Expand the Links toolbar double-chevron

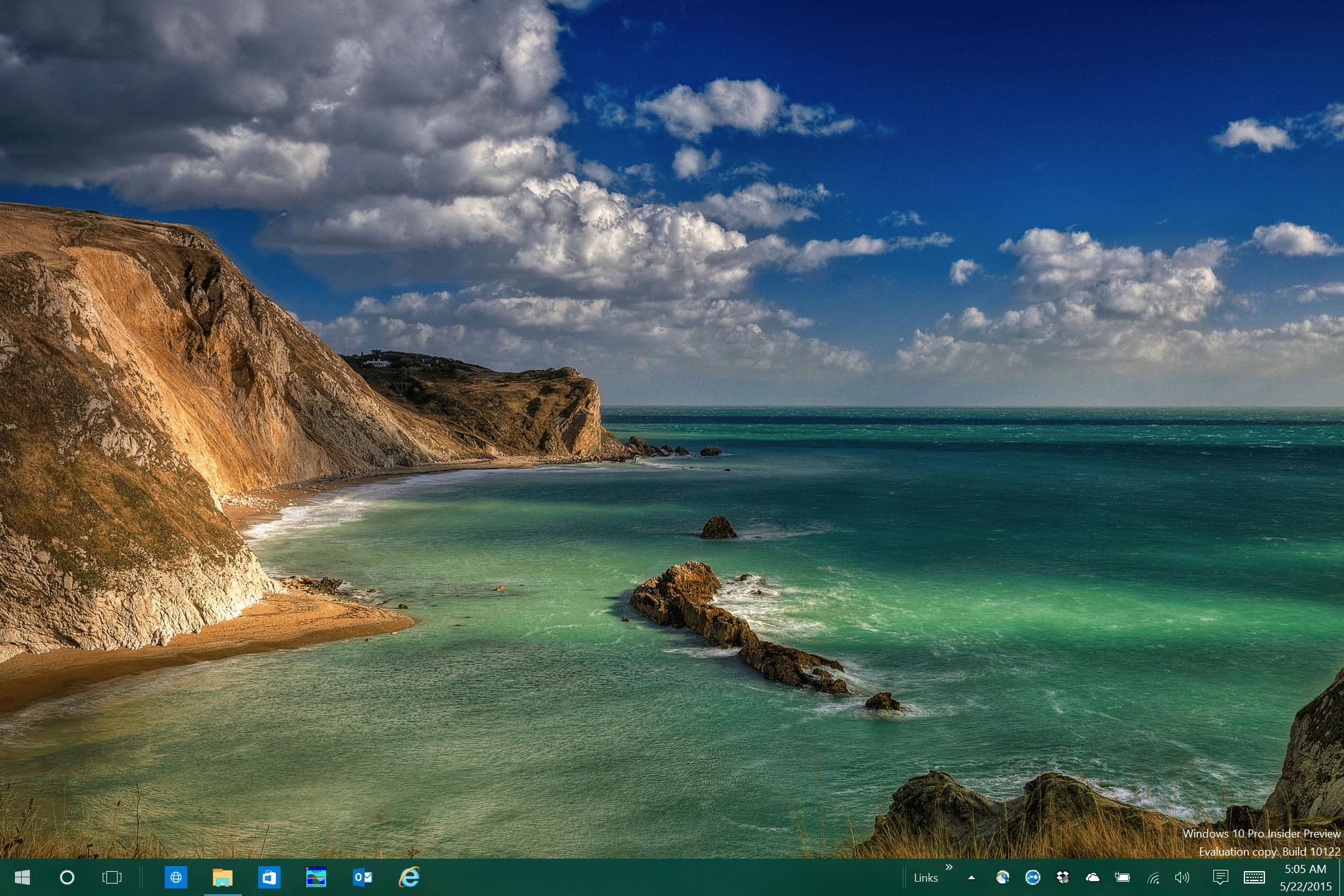point(949,867)
